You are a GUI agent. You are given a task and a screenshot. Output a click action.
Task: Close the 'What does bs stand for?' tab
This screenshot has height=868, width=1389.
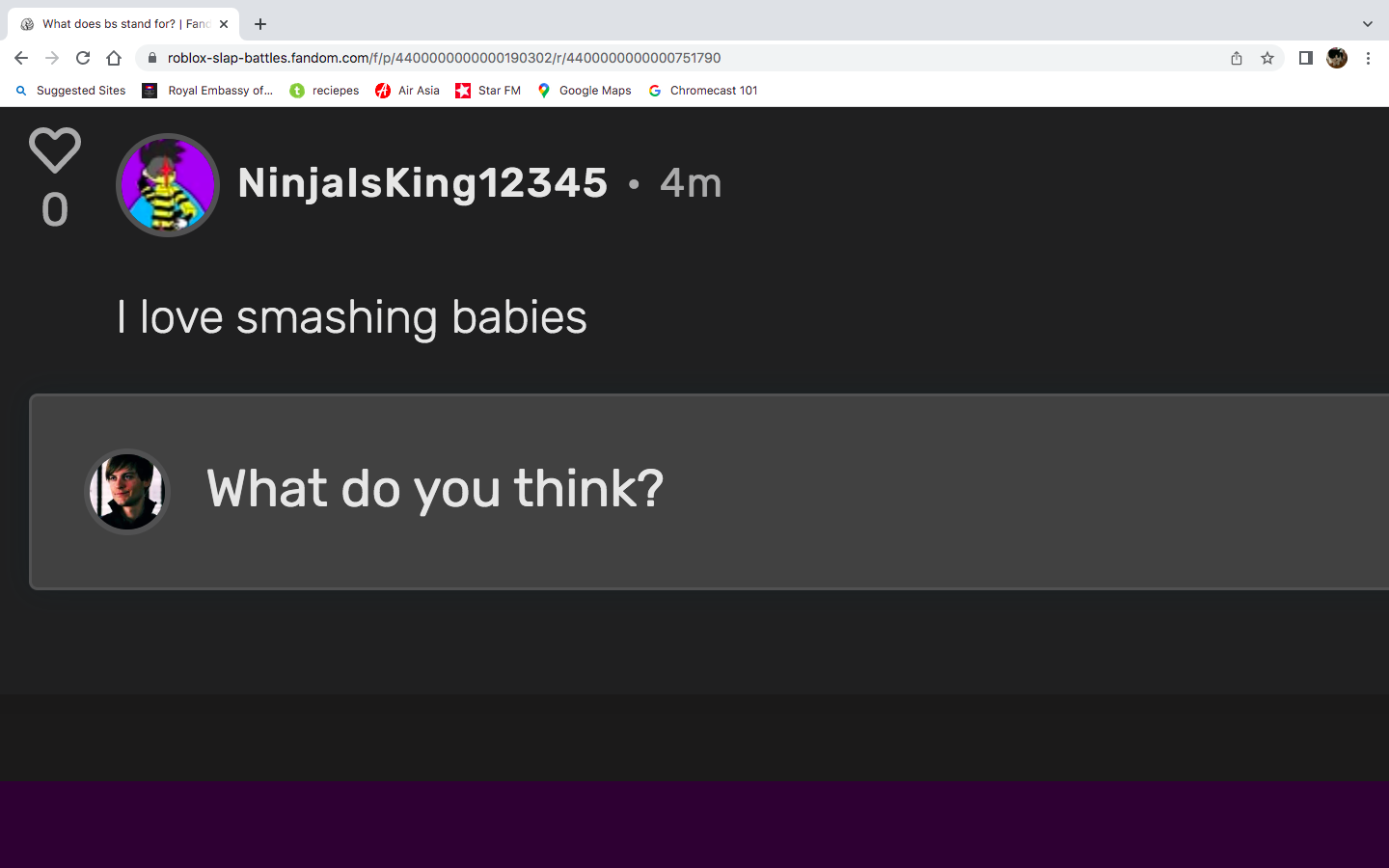[x=224, y=24]
